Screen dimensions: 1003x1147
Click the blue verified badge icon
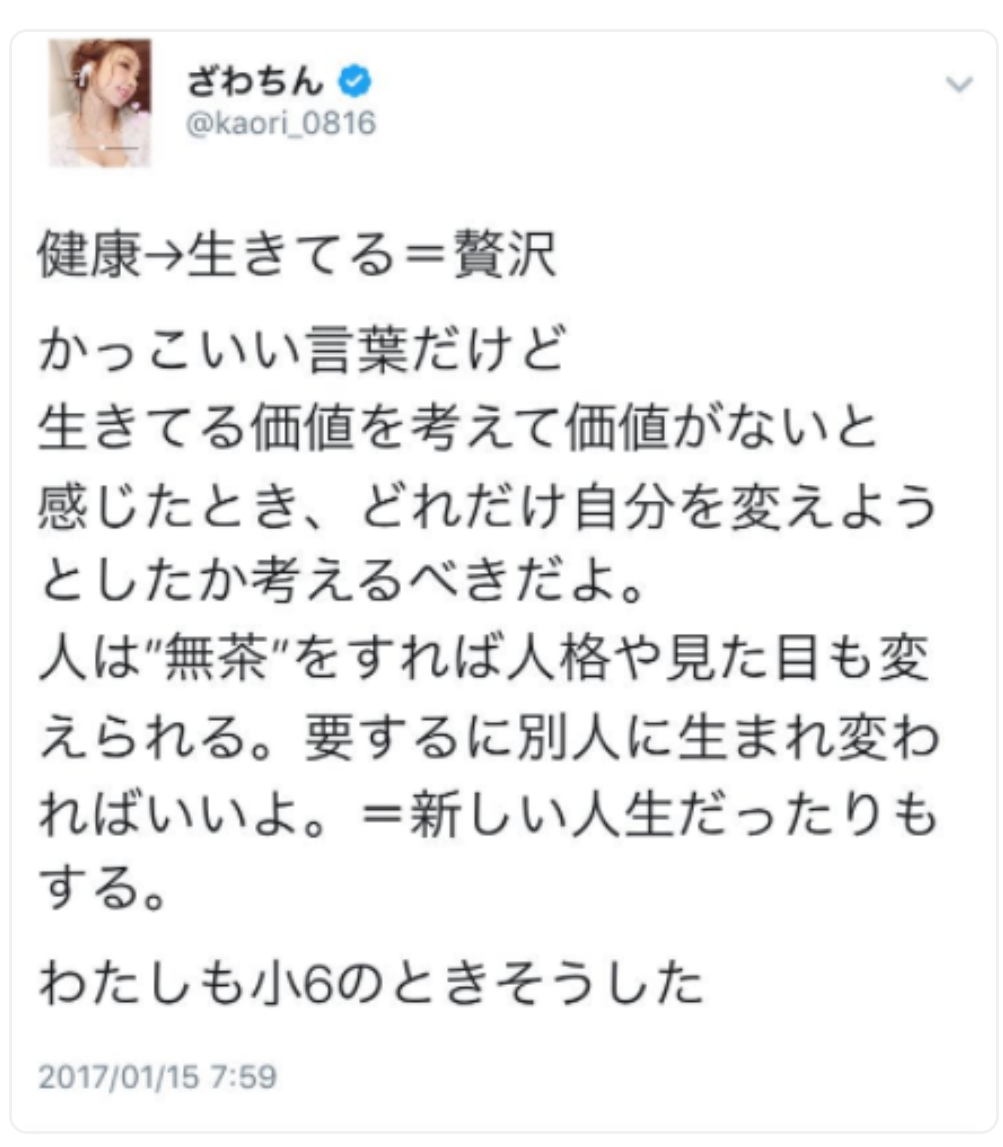coord(355,81)
